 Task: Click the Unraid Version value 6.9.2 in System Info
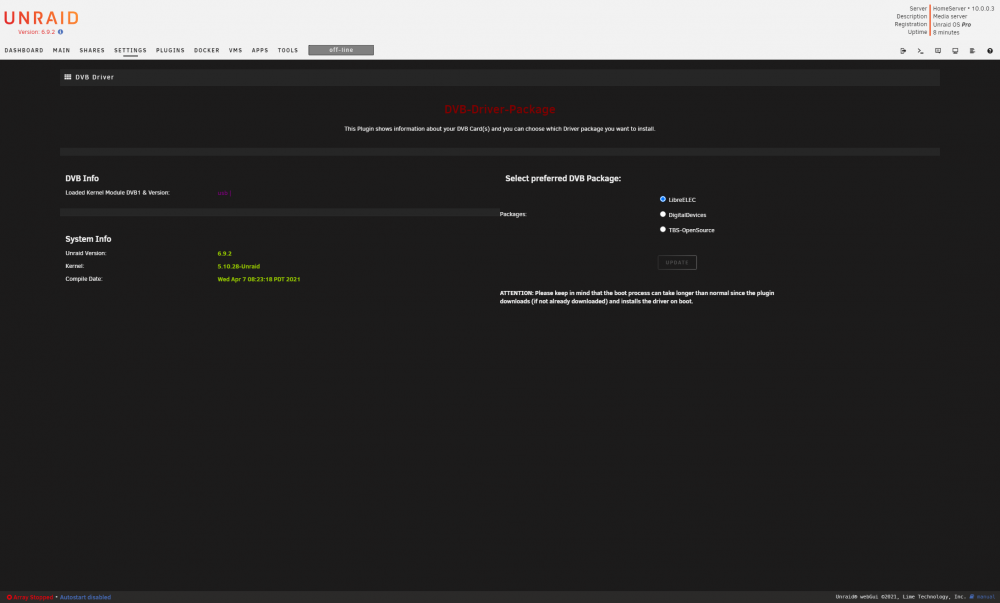(x=224, y=254)
